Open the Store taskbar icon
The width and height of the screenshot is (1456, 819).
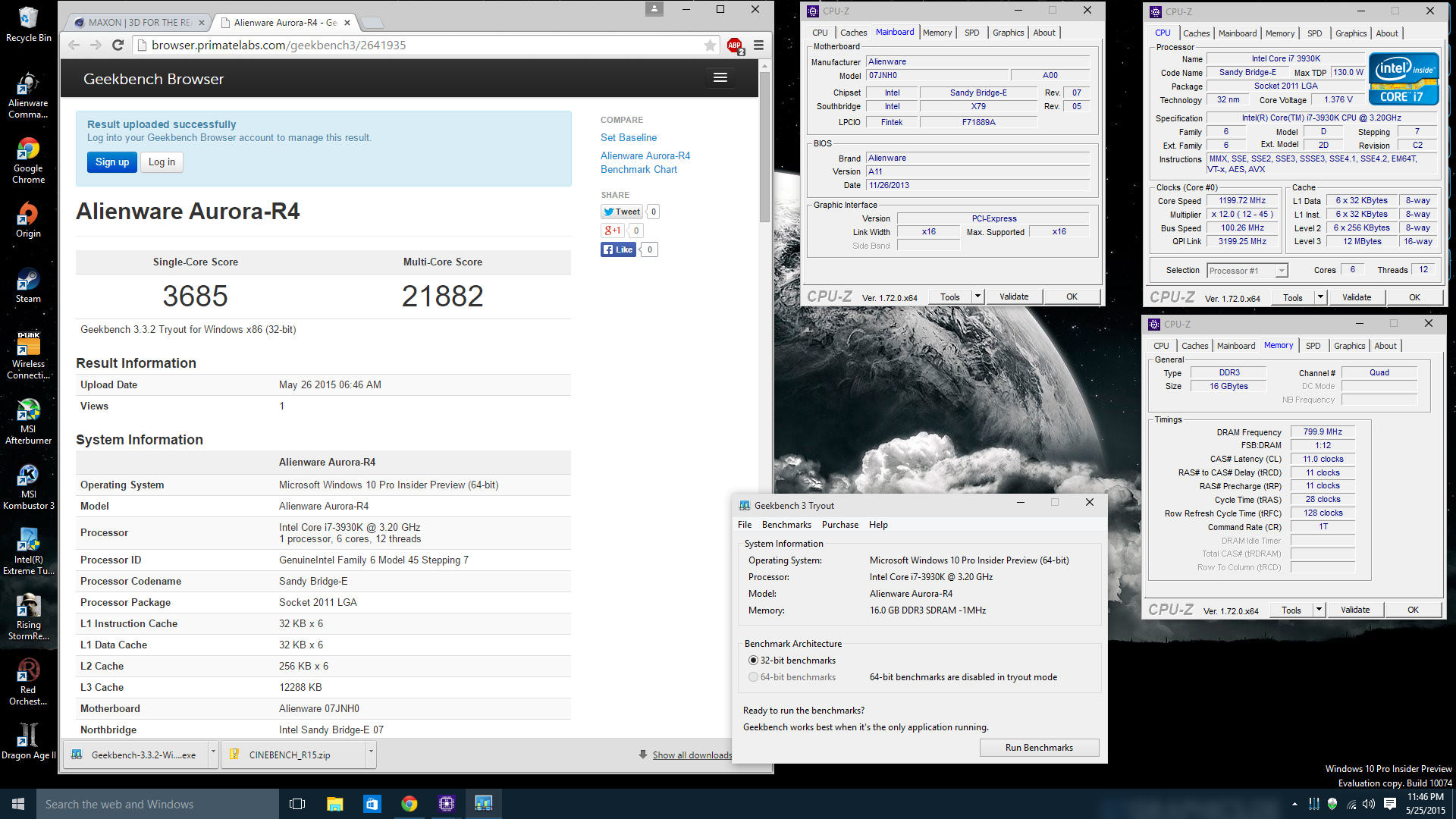(372, 804)
